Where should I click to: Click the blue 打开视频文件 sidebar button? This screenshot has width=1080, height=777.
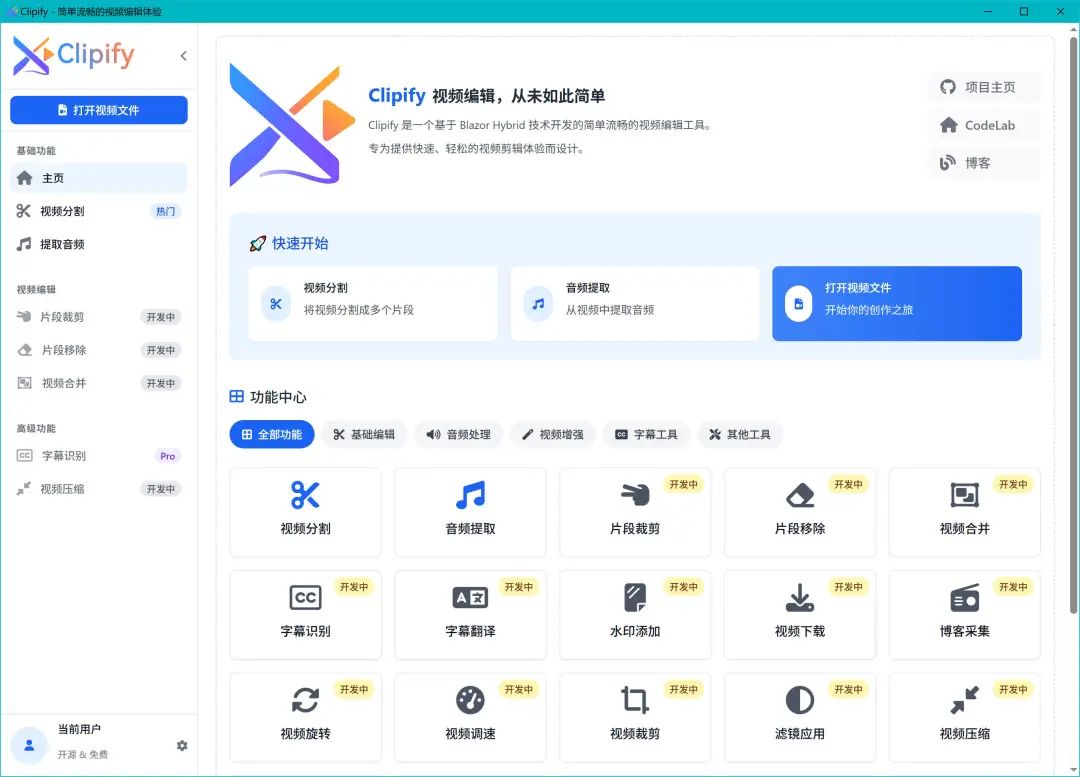tap(98, 110)
